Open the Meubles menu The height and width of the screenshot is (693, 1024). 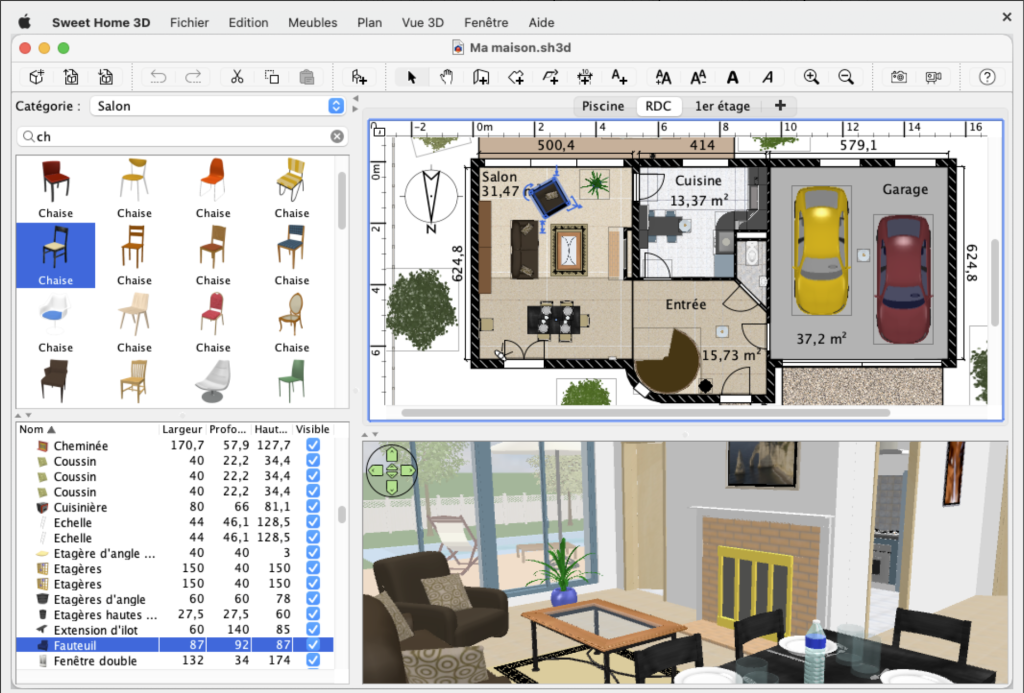(x=312, y=23)
